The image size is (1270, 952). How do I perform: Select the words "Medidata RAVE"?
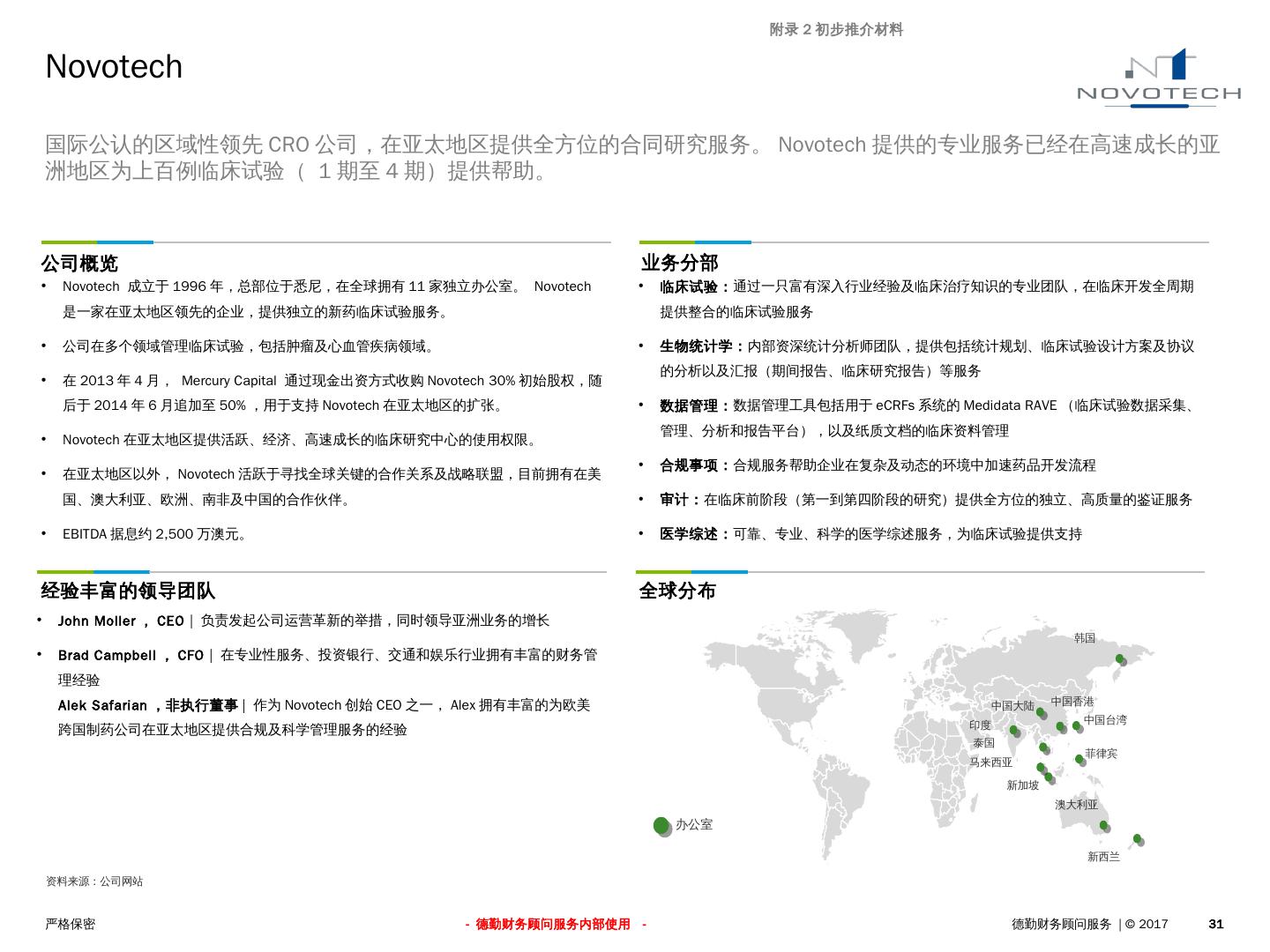coord(1010,405)
